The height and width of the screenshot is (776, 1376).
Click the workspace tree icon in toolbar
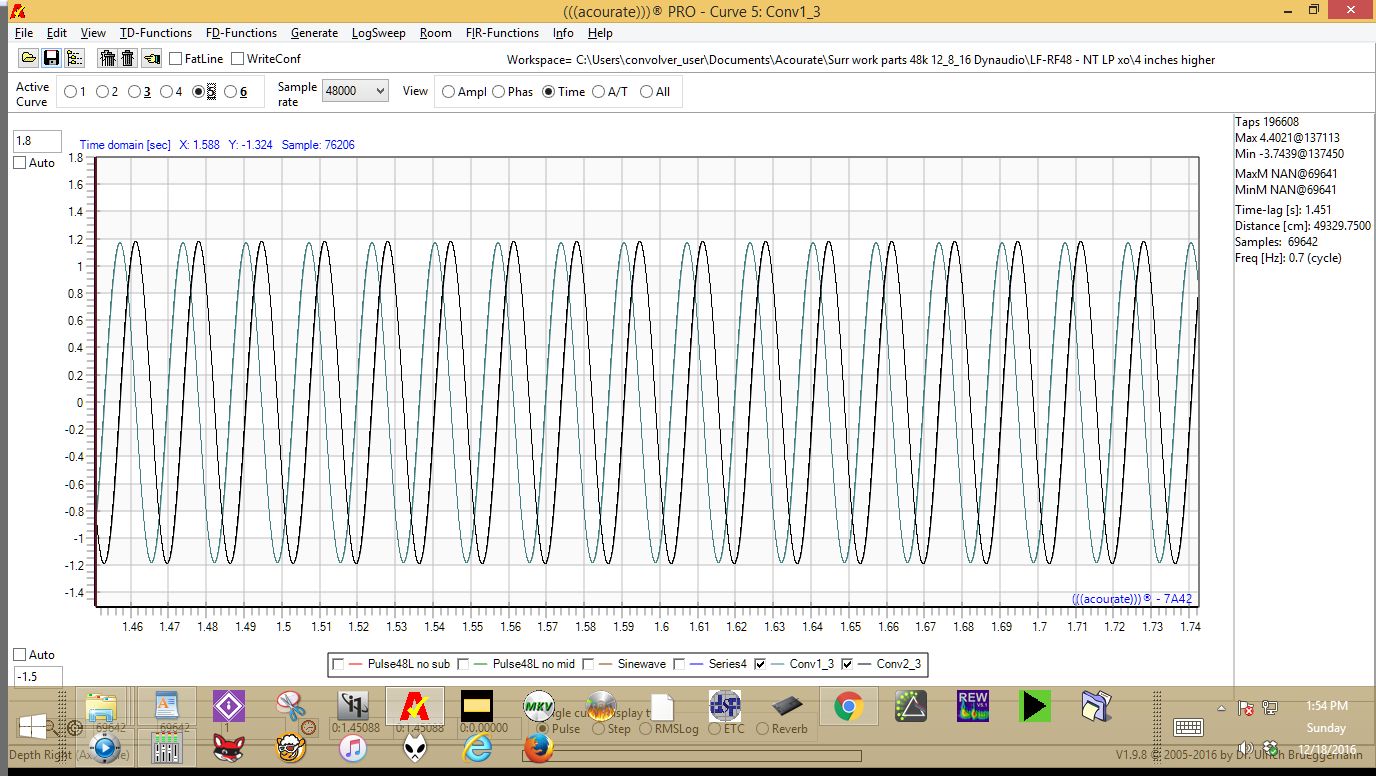click(x=74, y=58)
